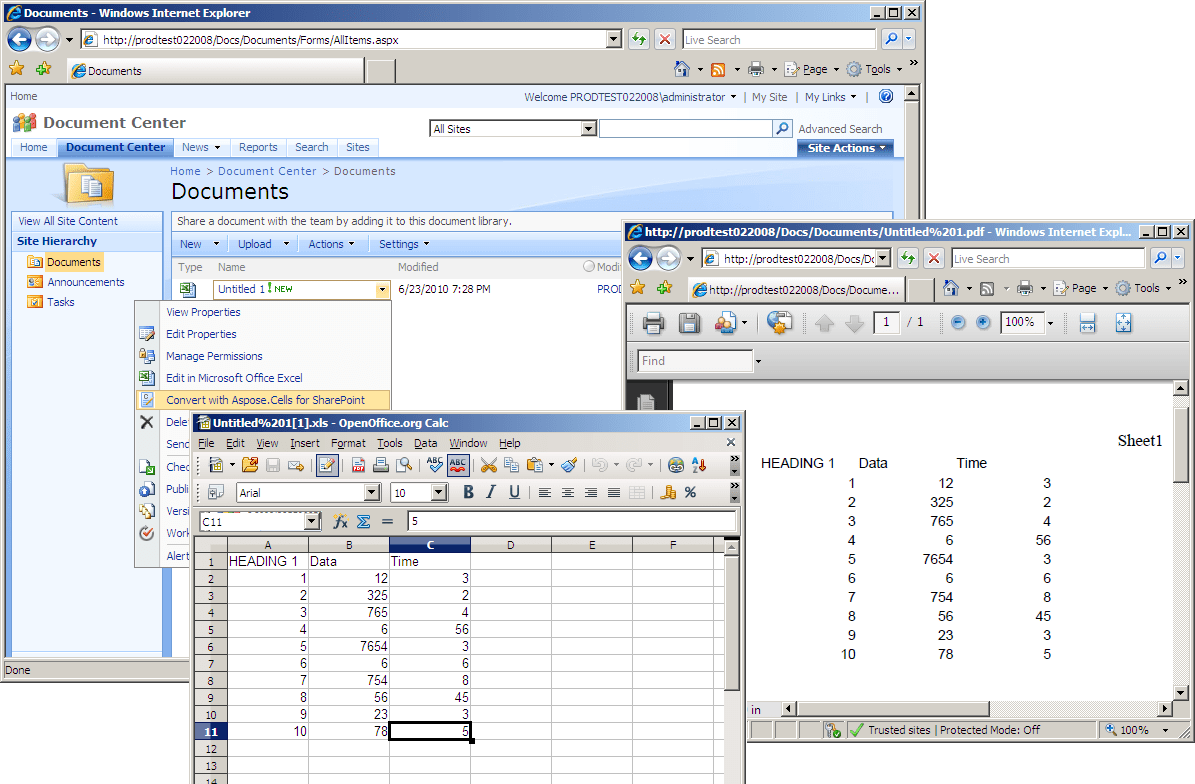Click the Sort Ascending icon in Calc
This screenshot has width=1195, height=784.
699,465
